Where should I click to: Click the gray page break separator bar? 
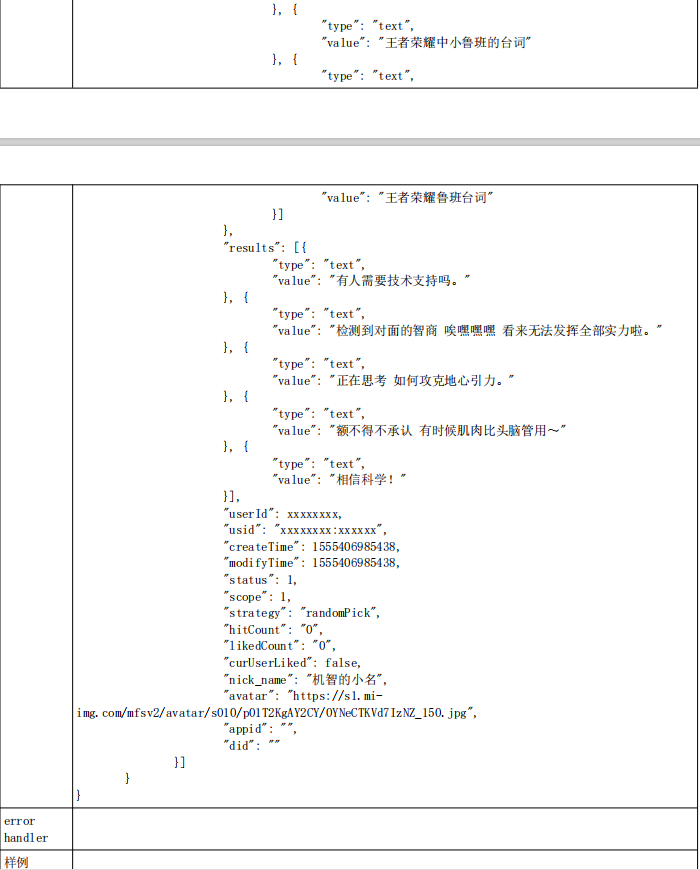(x=350, y=142)
